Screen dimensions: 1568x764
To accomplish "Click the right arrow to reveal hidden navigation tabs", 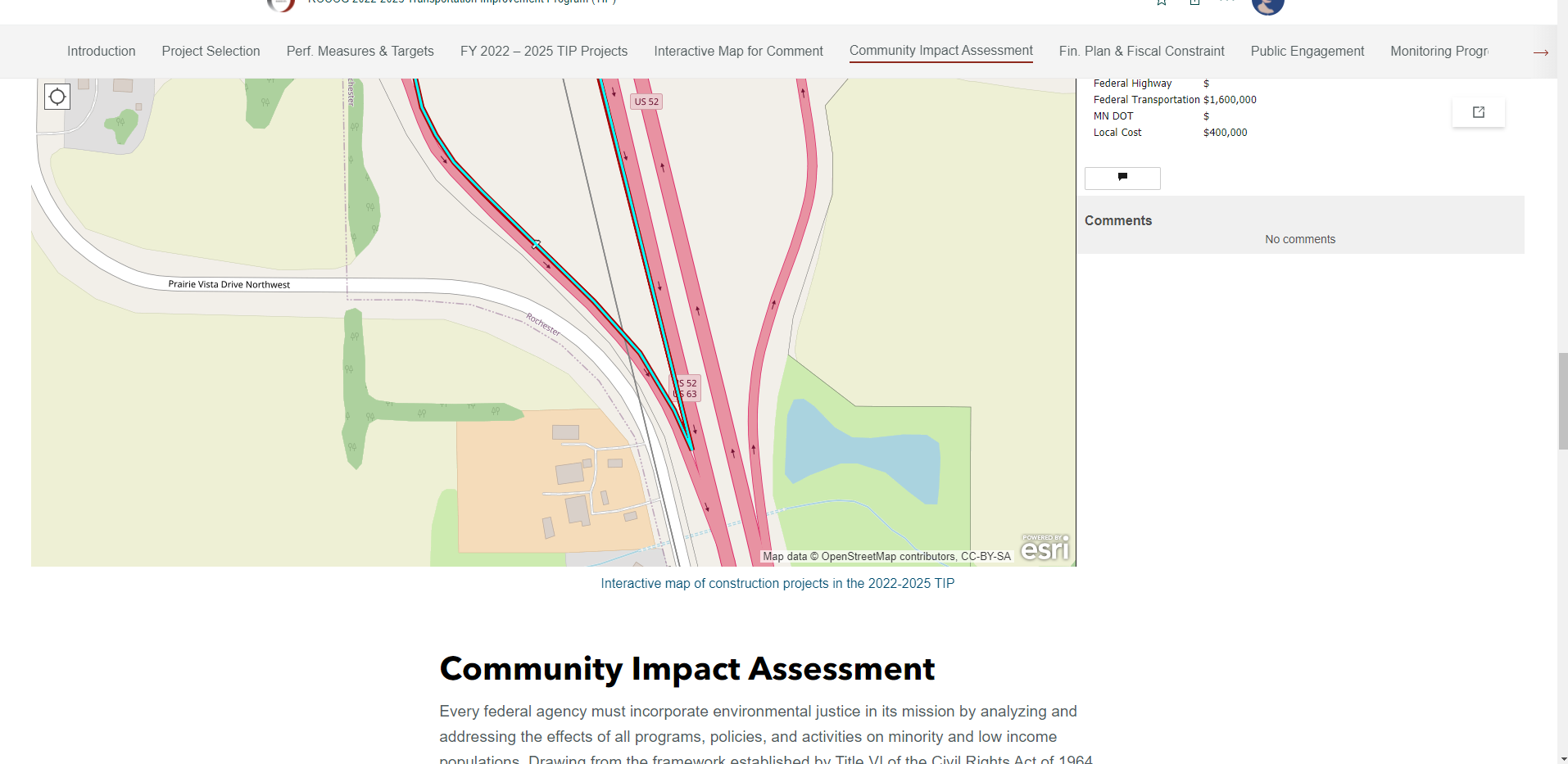I will tap(1539, 52).
